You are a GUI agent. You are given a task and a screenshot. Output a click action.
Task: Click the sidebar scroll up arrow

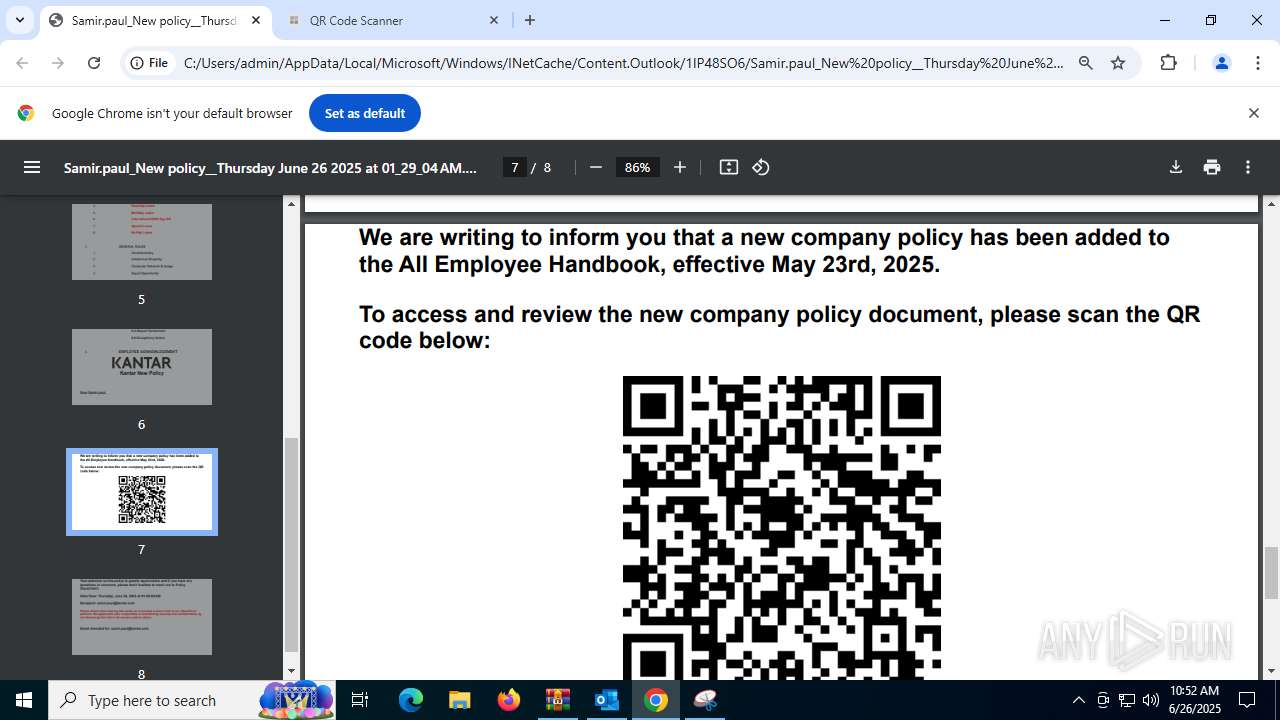pyautogui.click(x=292, y=203)
